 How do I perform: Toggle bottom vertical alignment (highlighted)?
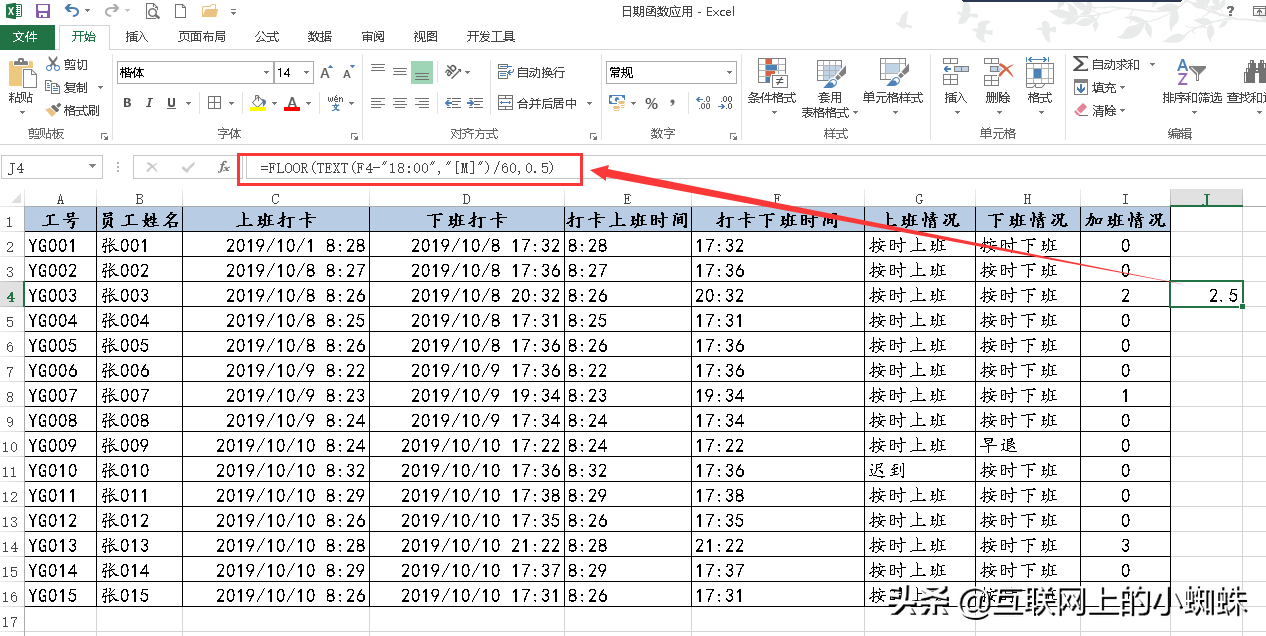422,72
